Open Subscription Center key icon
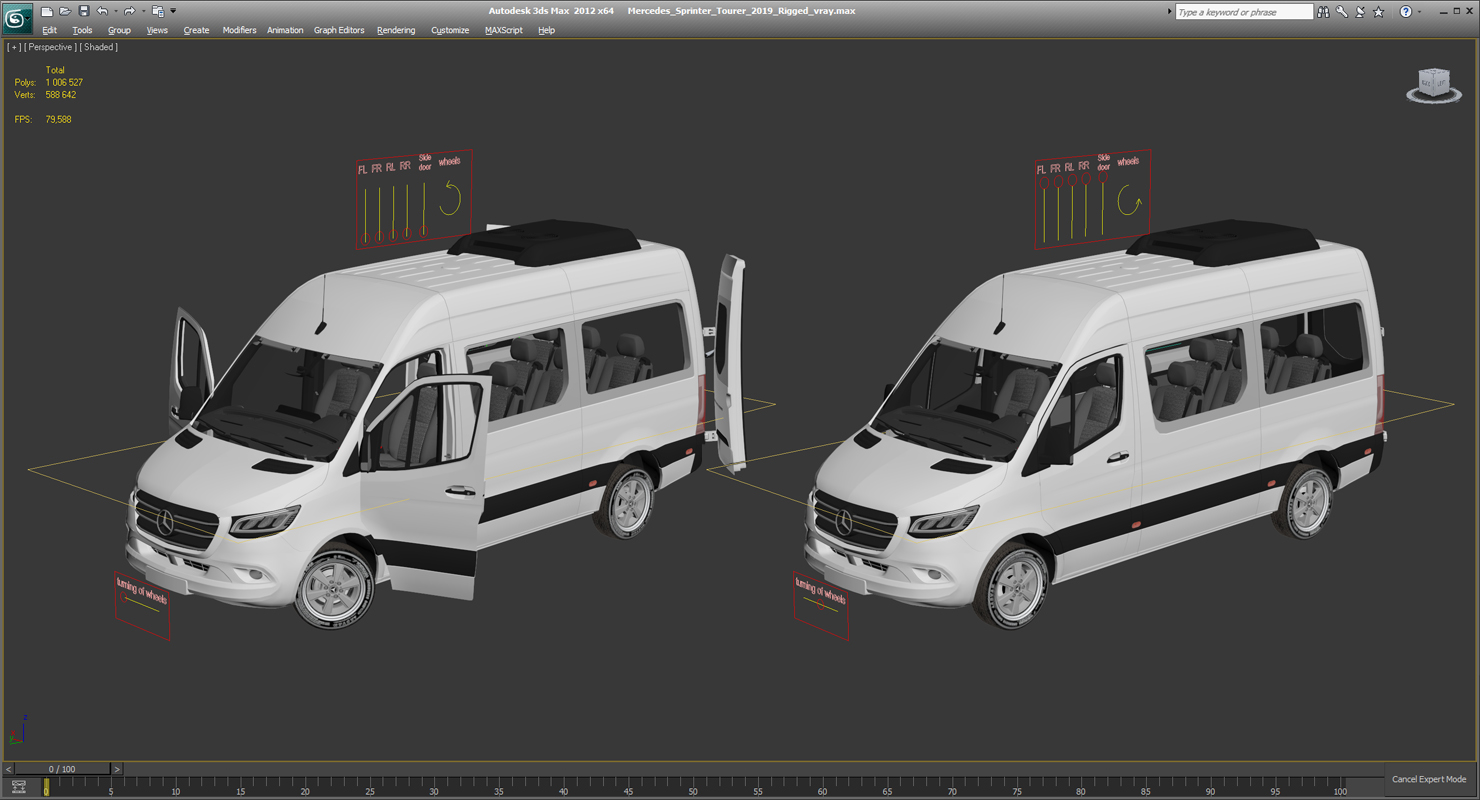This screenshot has width=1480, height=800. click(x=1342, y=12)
